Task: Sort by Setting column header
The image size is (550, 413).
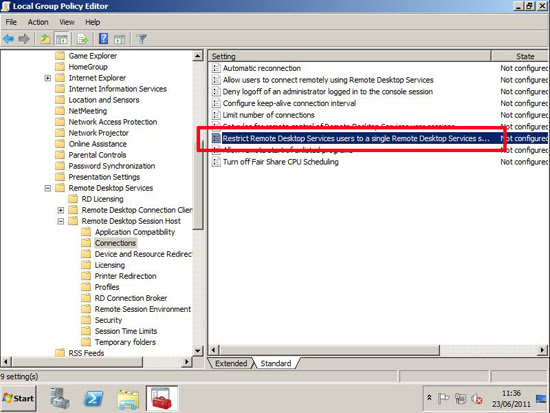Action: (x=349, y=56)
